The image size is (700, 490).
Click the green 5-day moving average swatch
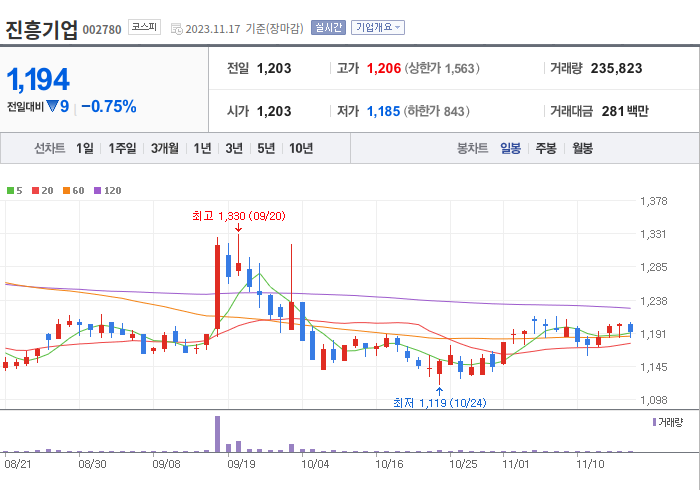click(10, 191)
